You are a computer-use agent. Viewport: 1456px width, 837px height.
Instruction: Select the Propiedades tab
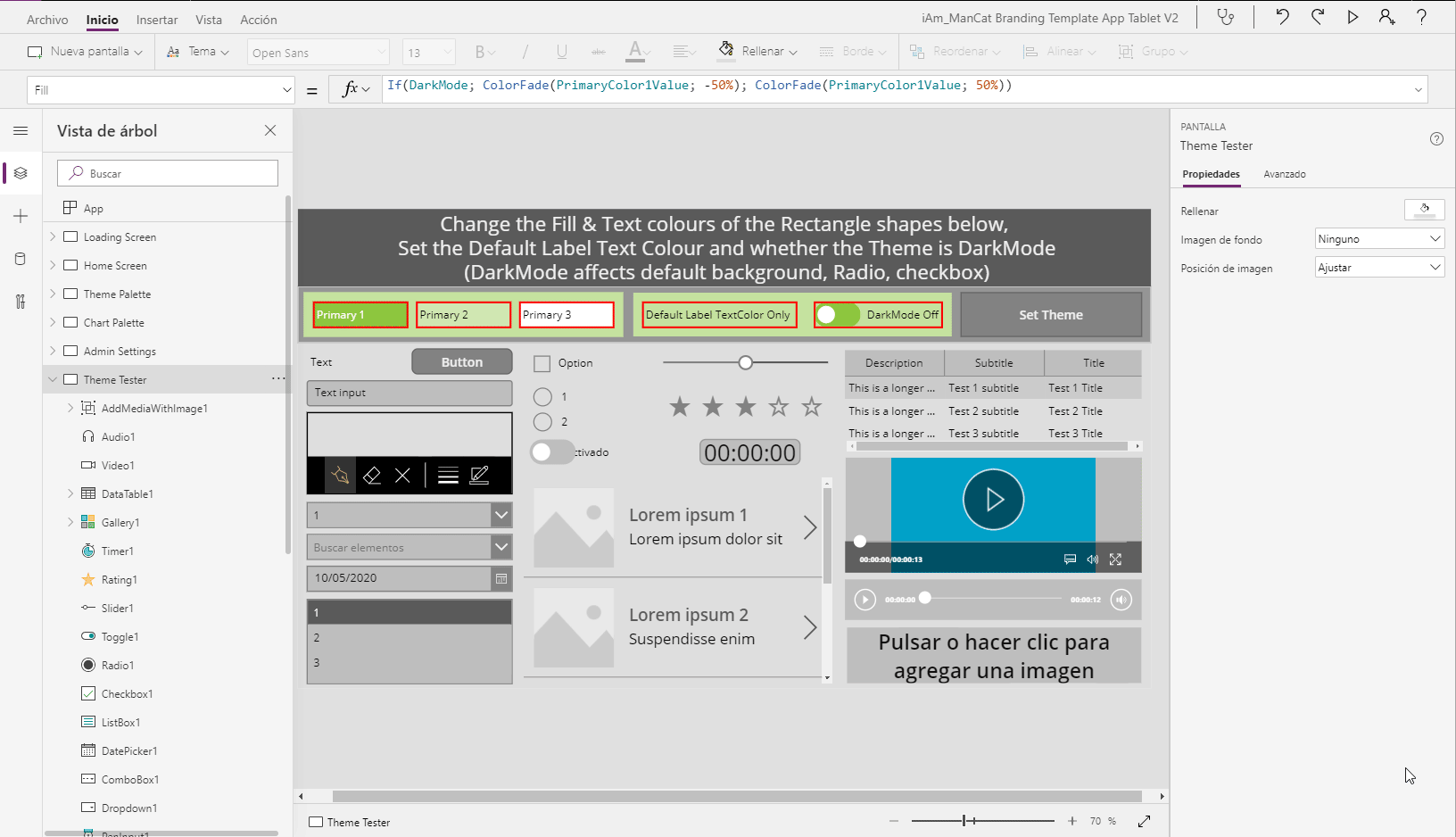[1211, 174]
